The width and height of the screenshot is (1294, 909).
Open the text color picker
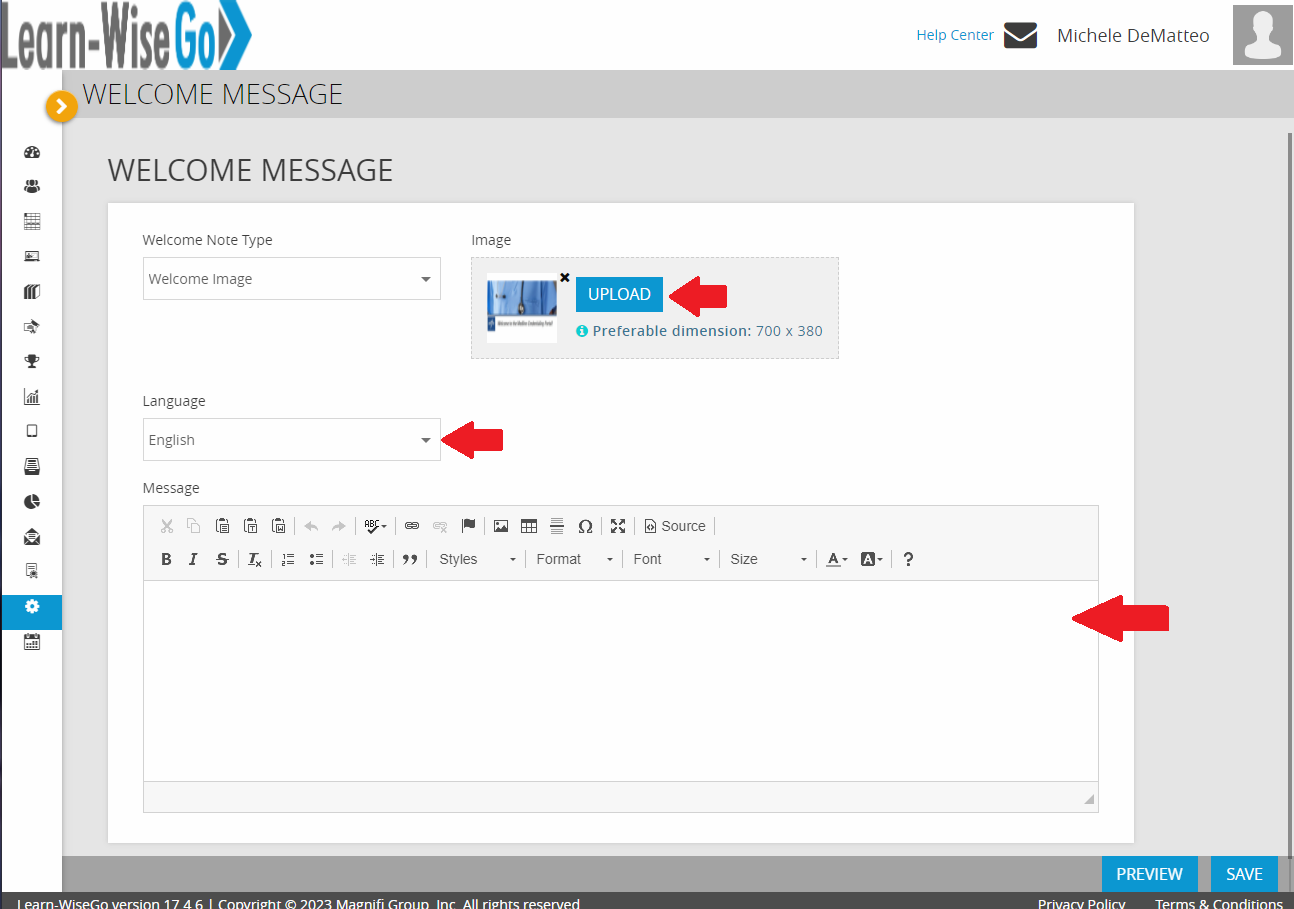[836, 558]
